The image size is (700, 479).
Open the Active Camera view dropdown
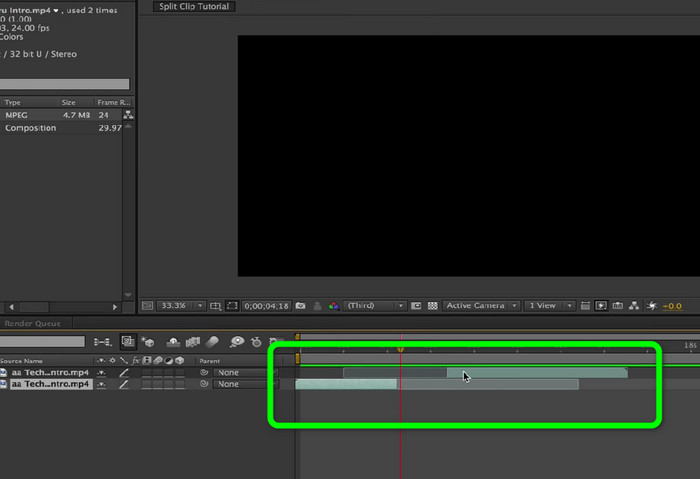(x=481, y=306)
